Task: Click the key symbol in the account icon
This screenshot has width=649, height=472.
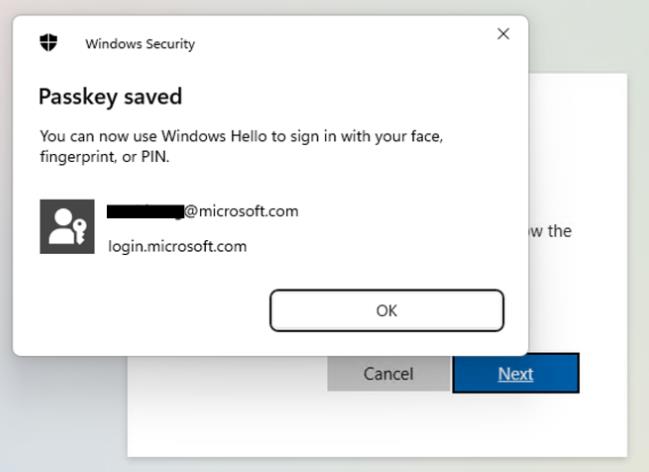Action: coord(79,235)
